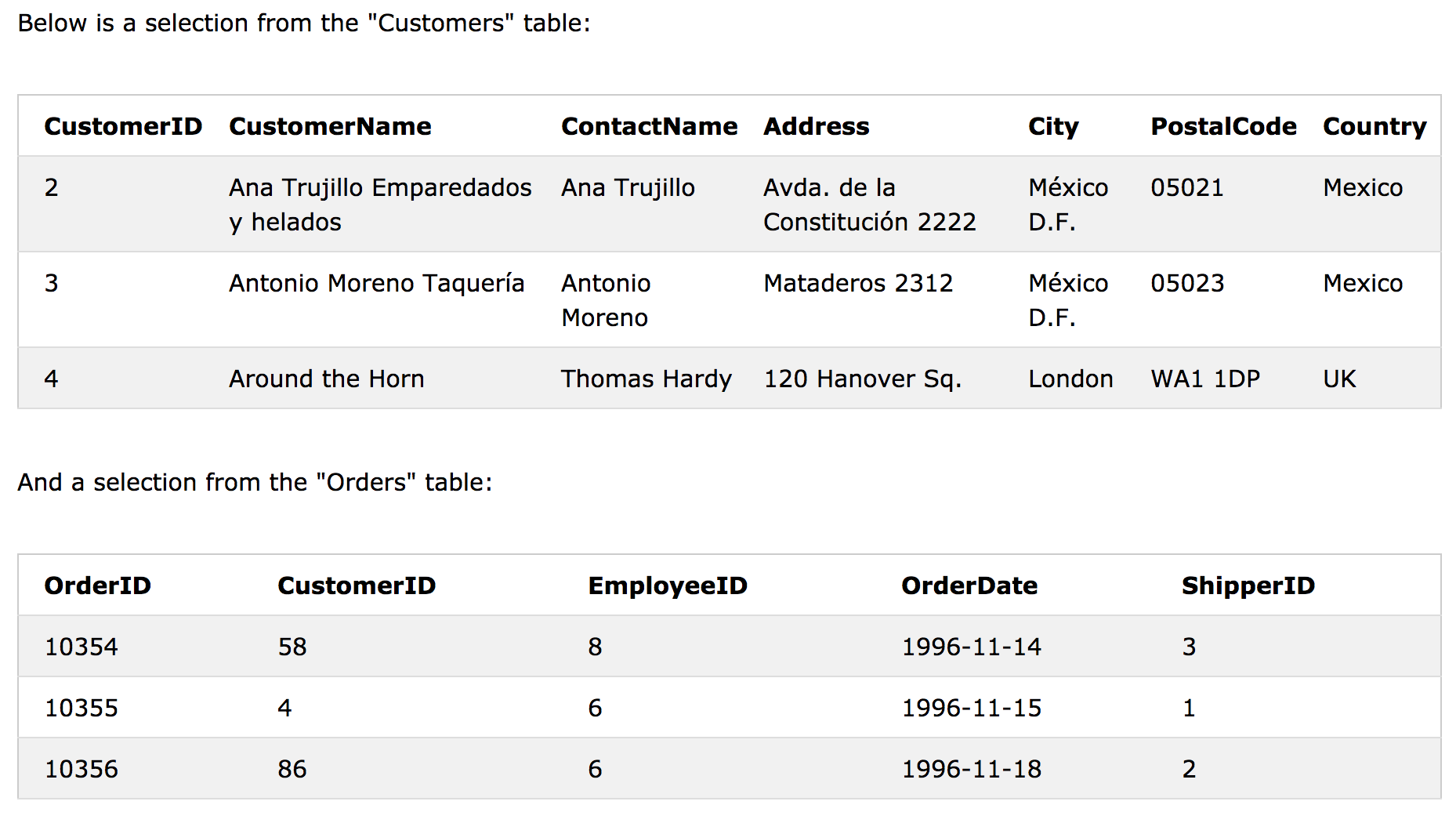Select order ID 10355
The width and height of the screenshot is (1456, 823).
[81, 708]
